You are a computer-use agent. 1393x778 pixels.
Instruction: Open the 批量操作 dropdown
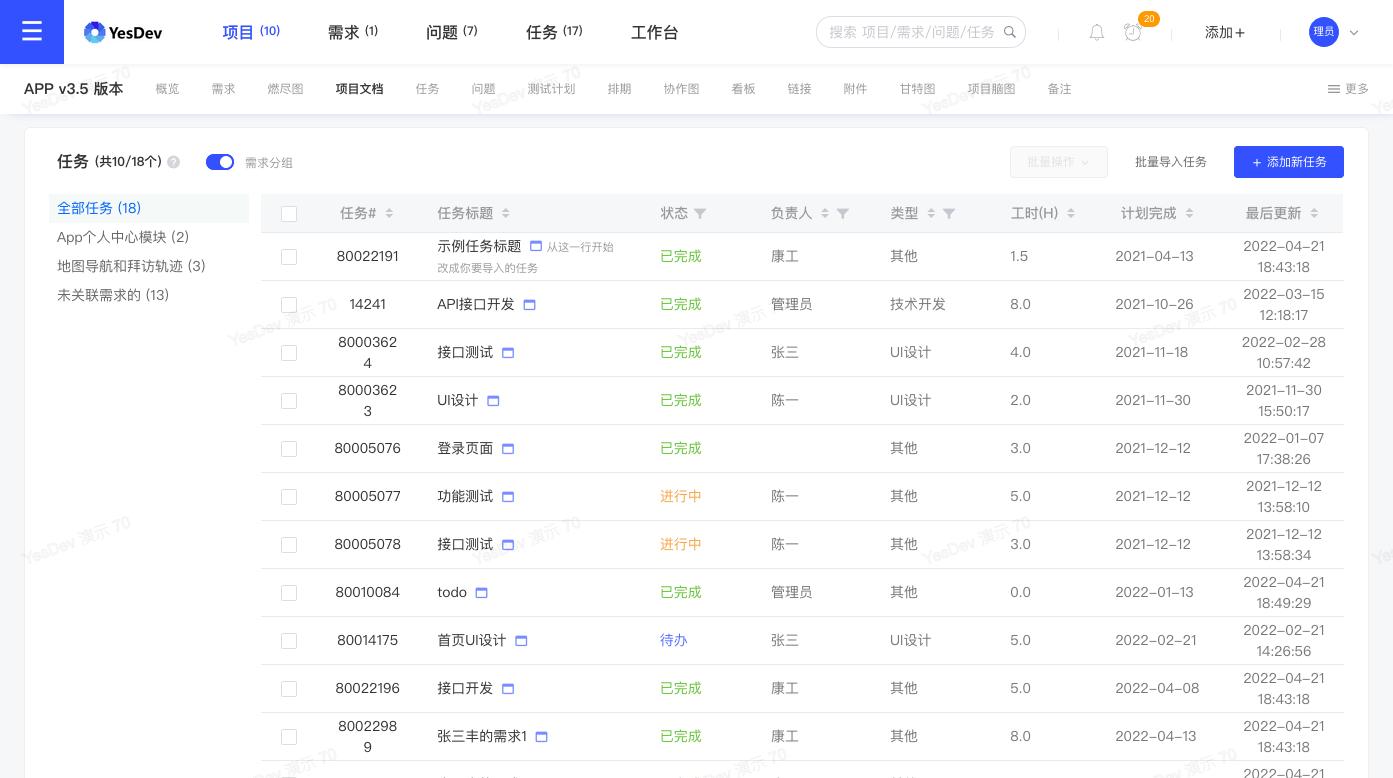tap(1058, 162)
